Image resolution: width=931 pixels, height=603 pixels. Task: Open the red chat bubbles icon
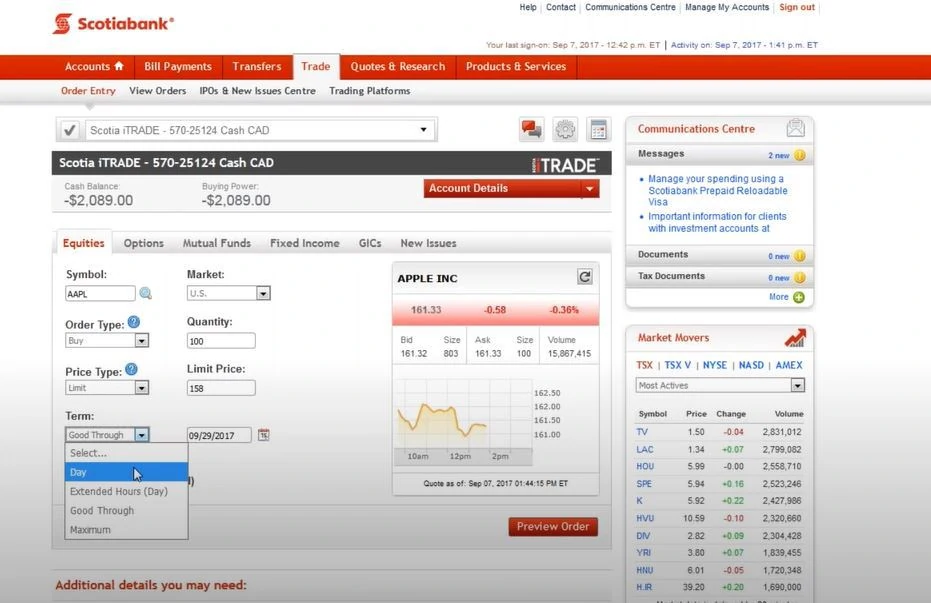(531, 130)
